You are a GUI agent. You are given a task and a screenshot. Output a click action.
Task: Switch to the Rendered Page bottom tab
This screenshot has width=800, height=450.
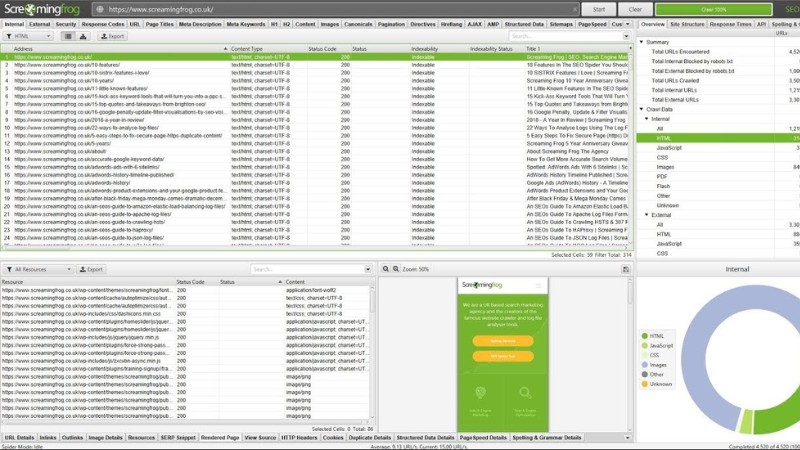[220, 438]
